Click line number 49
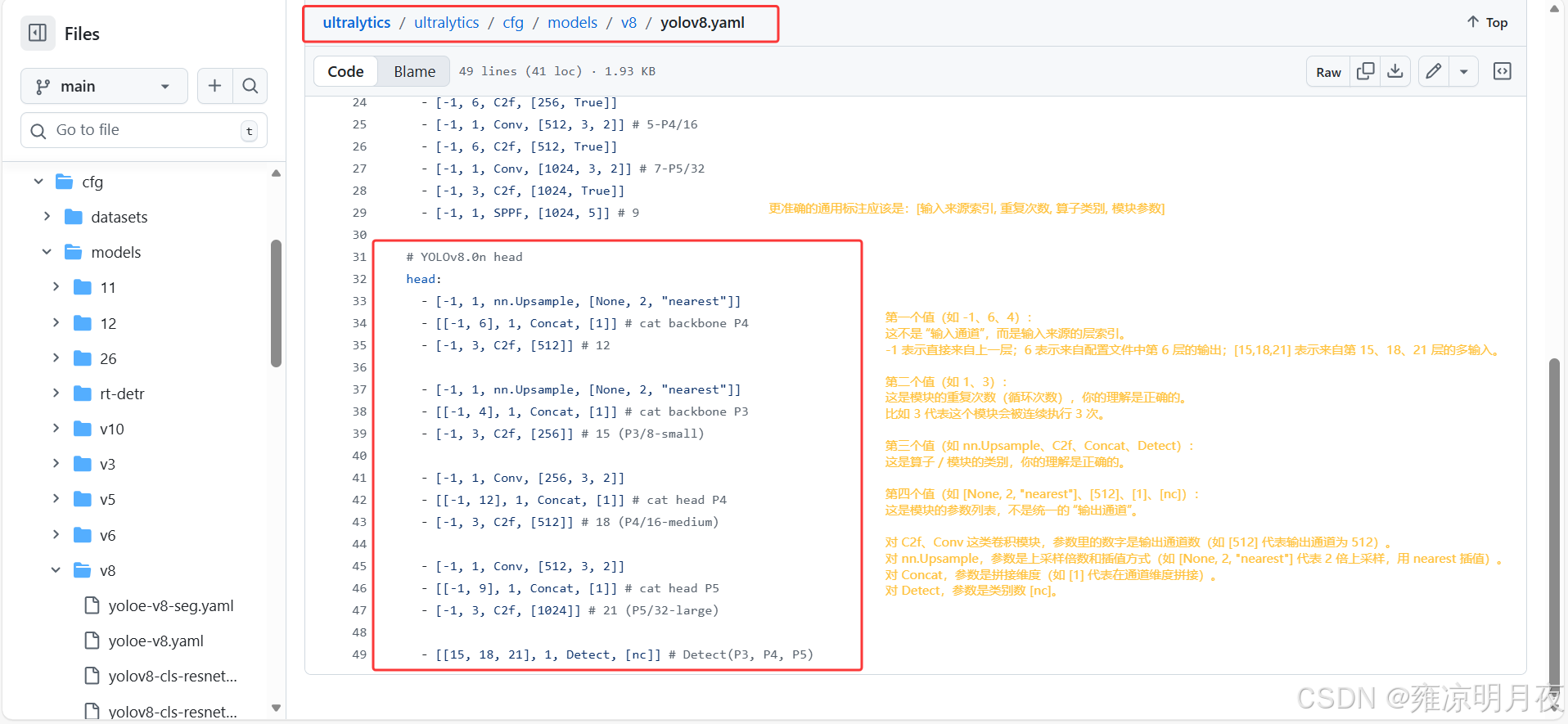Viewport: 1568px width, 724px height. pos(359,654)
